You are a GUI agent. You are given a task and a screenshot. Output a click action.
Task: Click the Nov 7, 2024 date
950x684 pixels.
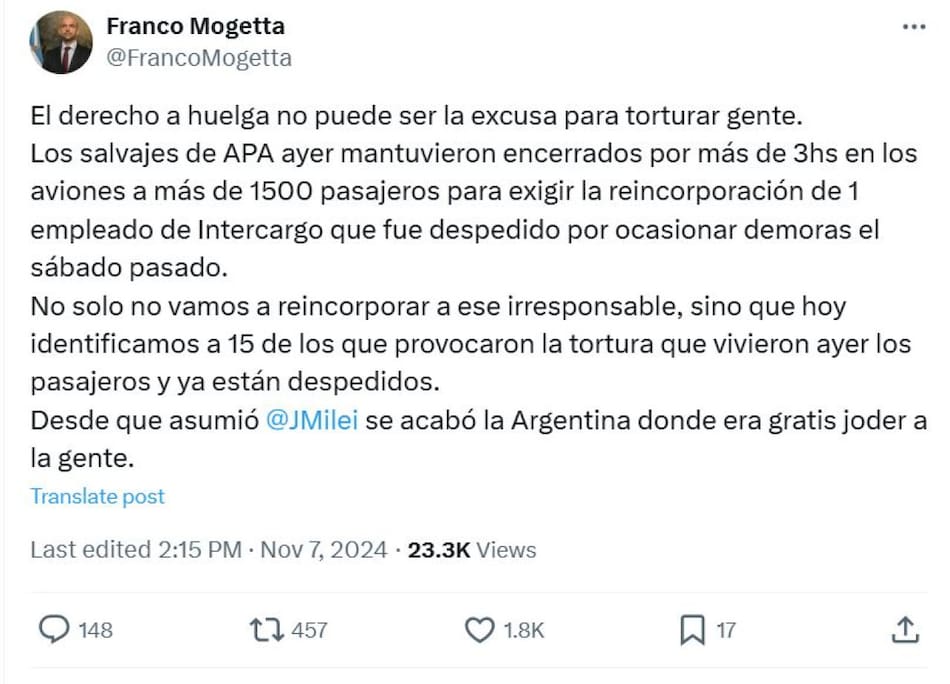tap(324, 549)
